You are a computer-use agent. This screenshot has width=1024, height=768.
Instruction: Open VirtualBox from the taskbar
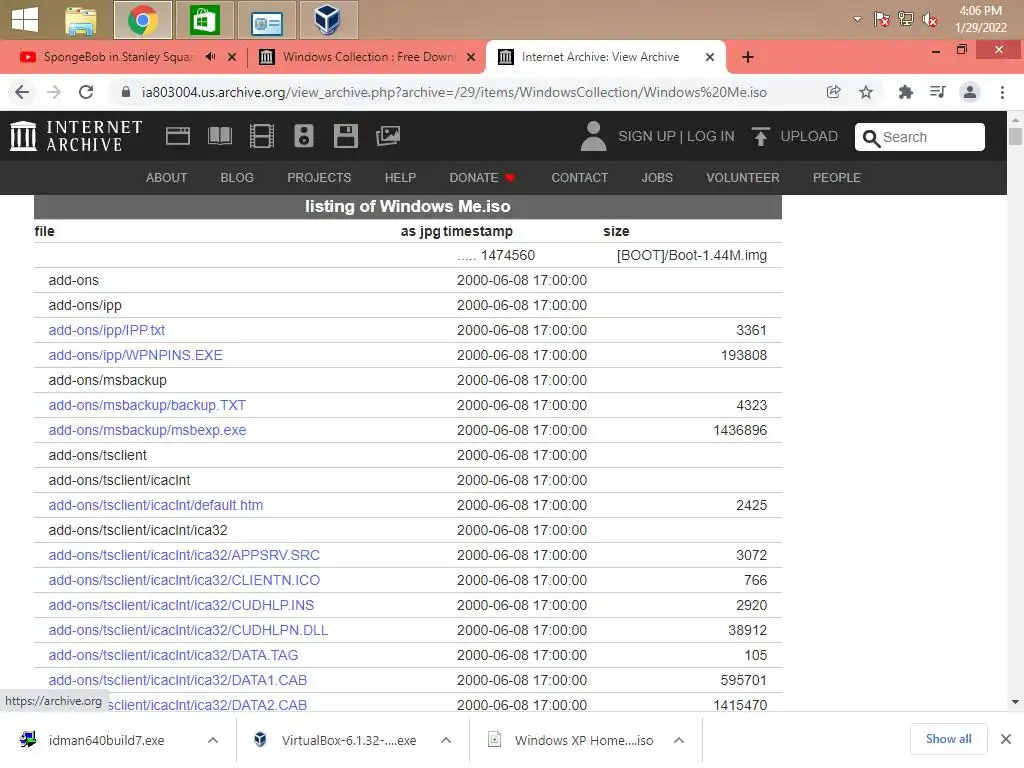328,20
